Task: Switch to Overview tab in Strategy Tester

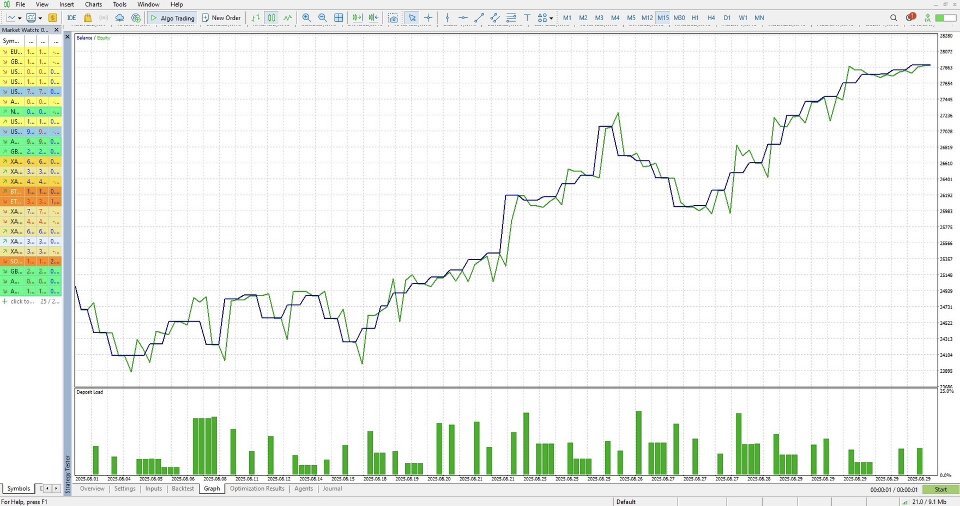Action: 92,489
